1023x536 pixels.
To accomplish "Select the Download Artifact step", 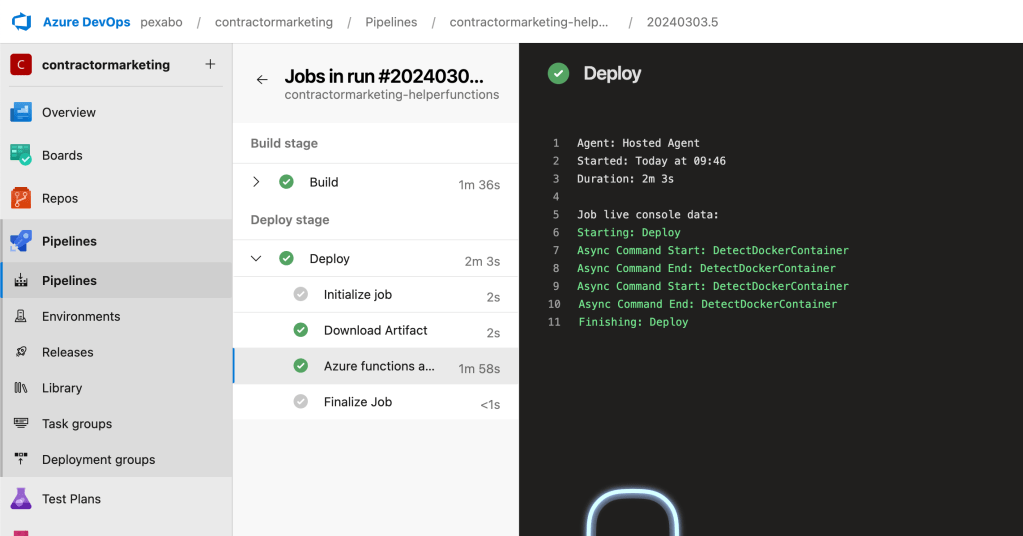I will pos(376,331).
